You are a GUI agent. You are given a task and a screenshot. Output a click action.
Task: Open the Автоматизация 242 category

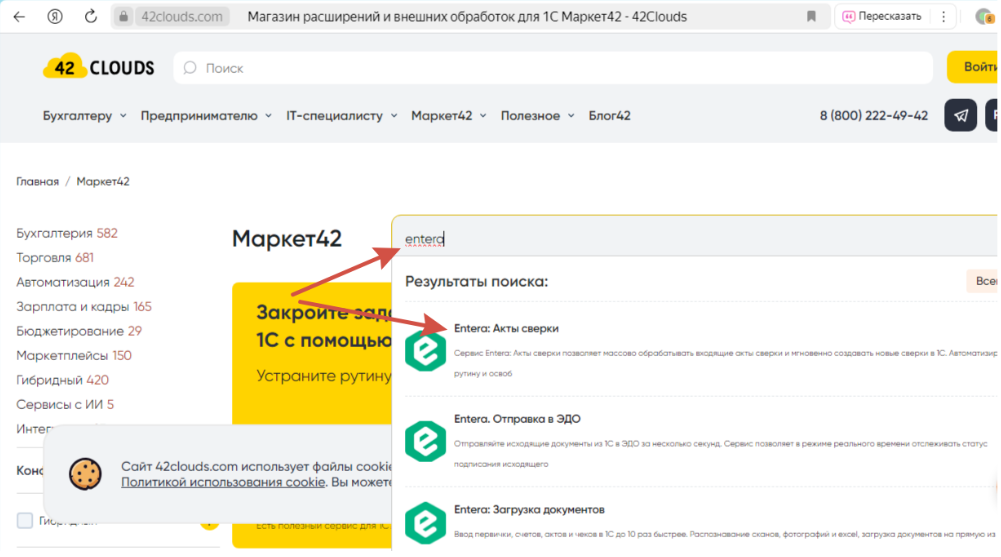pos(75,282)
